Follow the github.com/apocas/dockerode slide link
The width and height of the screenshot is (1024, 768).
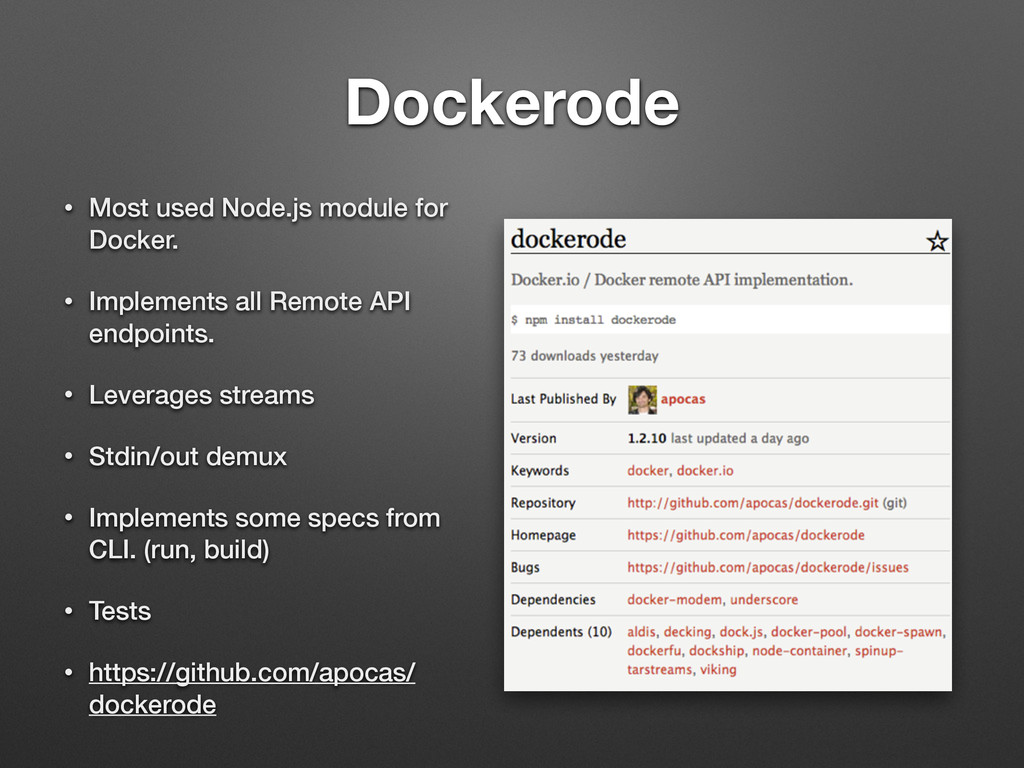251,688
